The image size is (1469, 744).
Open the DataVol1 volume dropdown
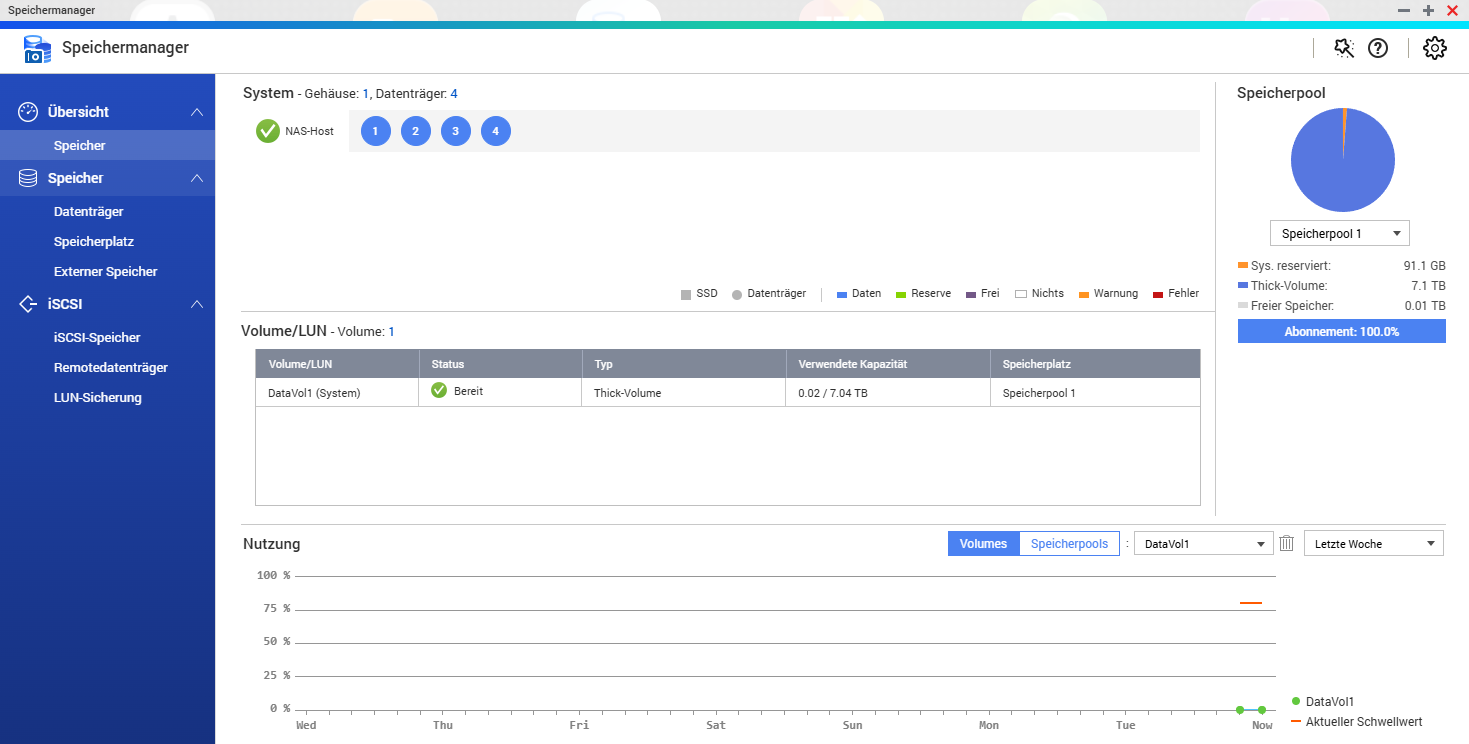coord(1204,543)
